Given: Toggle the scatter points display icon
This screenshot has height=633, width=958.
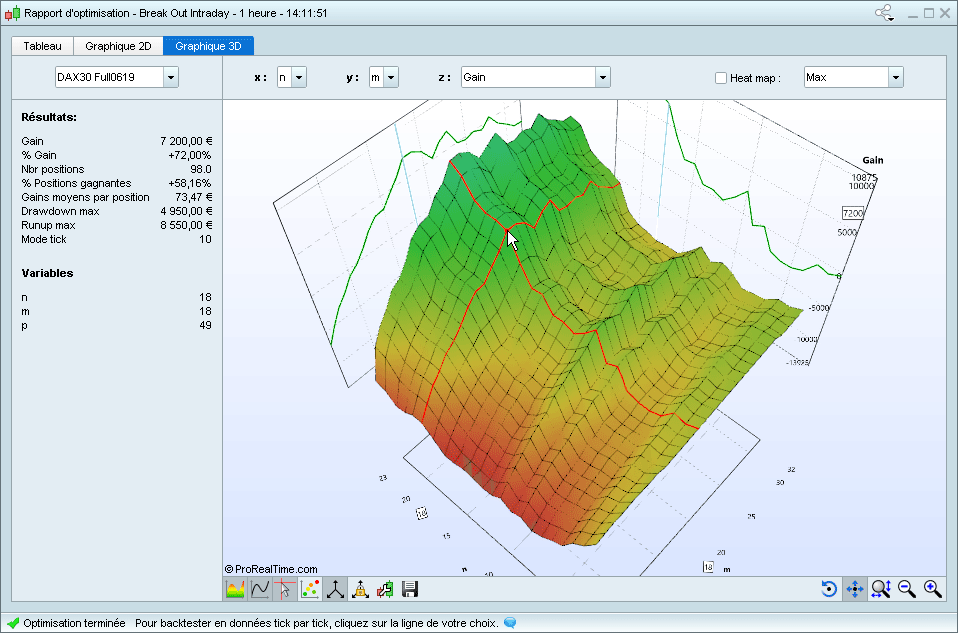Looking at the screenshot, I should pyautogui.click(x=310, y=589).
